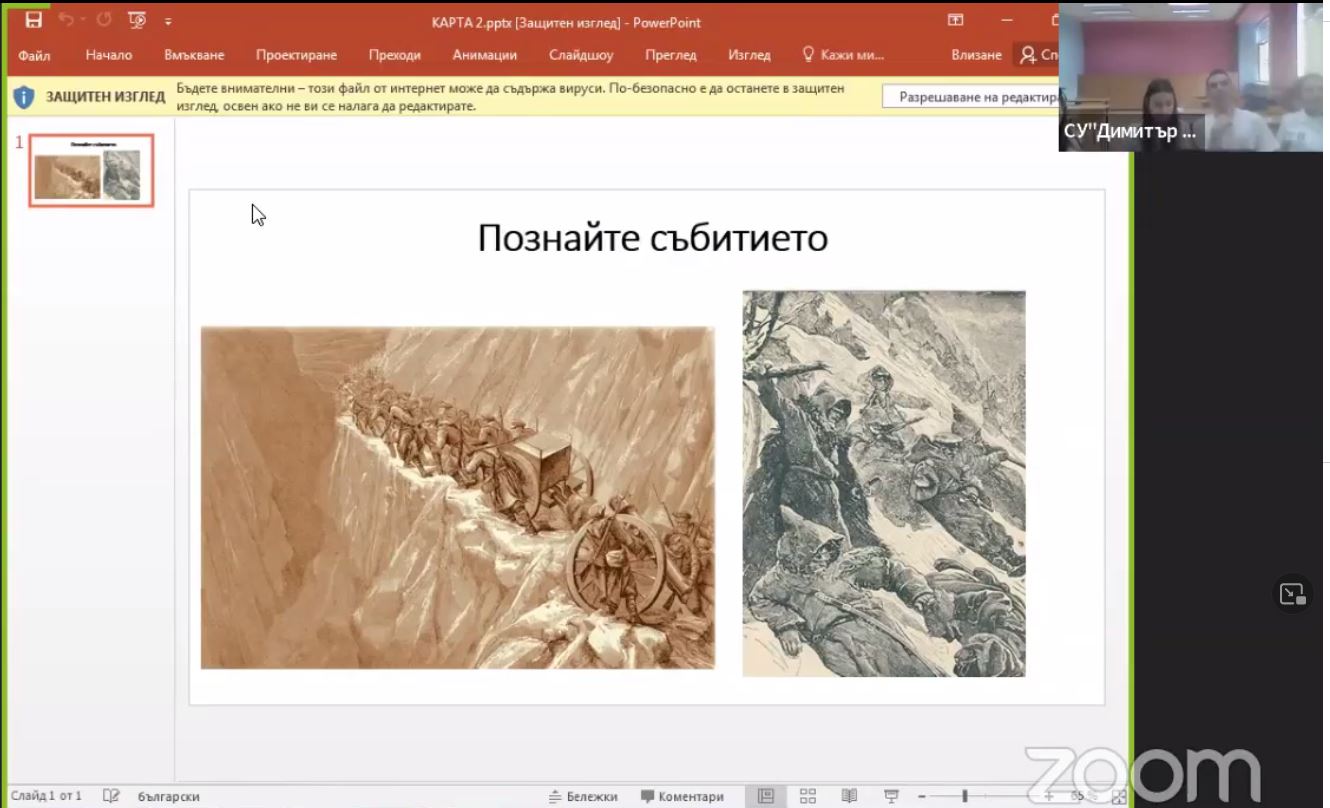Click the title bar restore window icon
Image resolution: width=1330 pixels, height=808 pixels.
tap(1055, 20)
